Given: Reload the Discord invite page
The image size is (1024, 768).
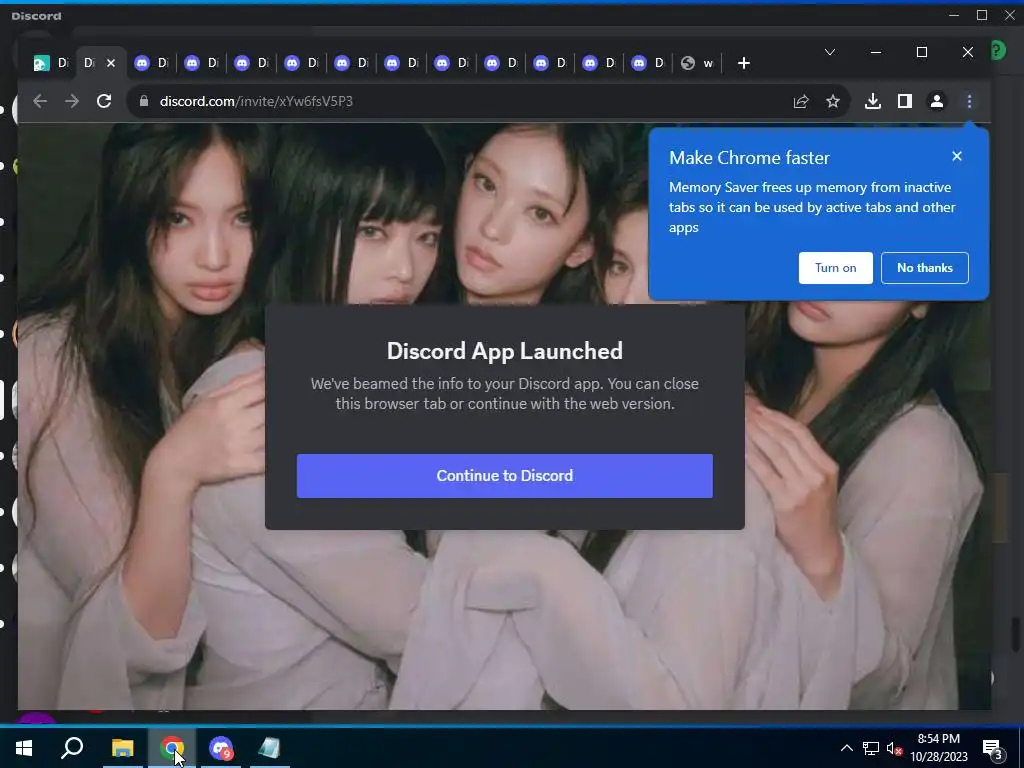Looking at the screenshot, I should point(104,101).
